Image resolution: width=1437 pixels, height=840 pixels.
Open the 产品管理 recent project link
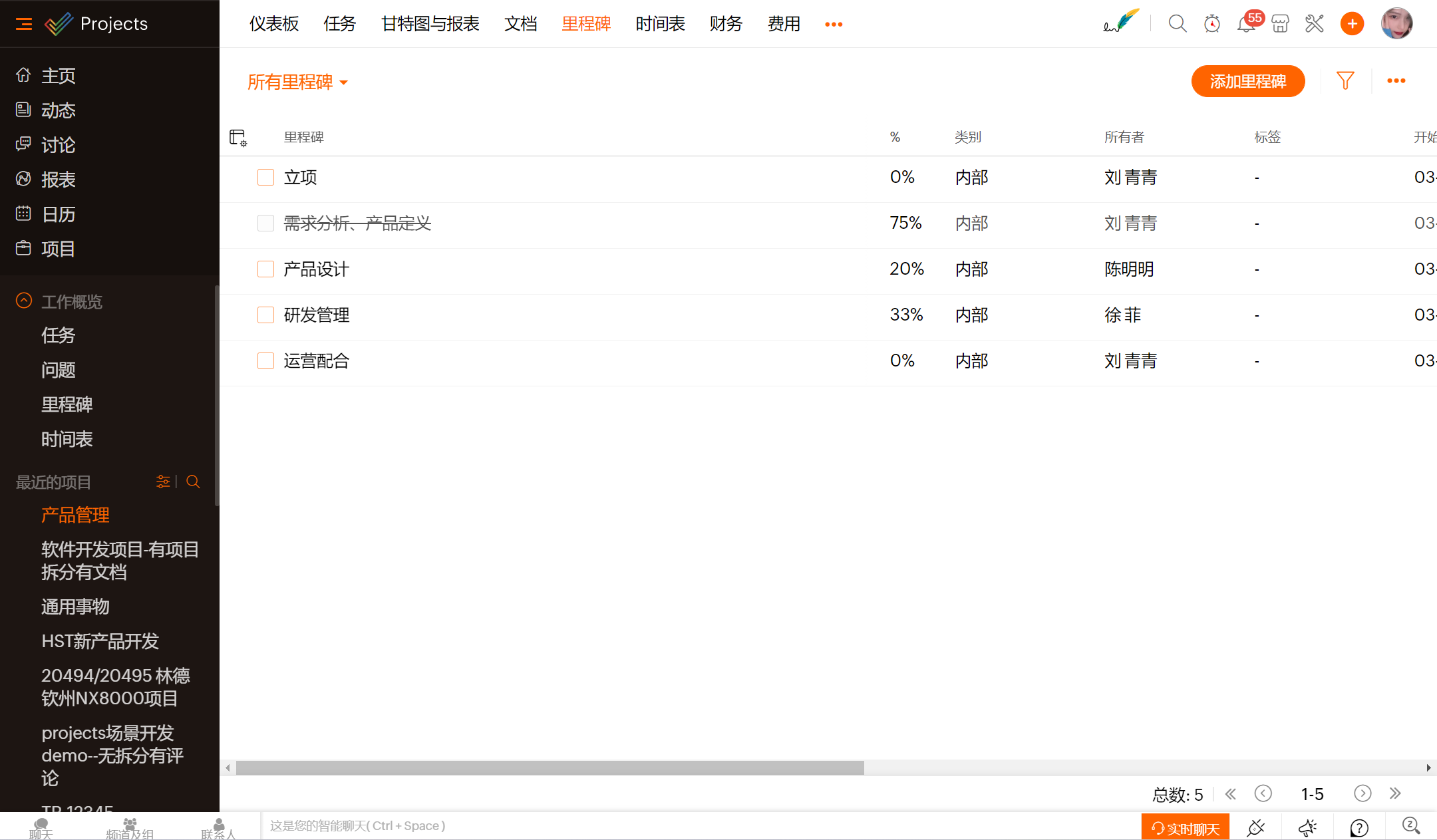[x=75, y=515]
